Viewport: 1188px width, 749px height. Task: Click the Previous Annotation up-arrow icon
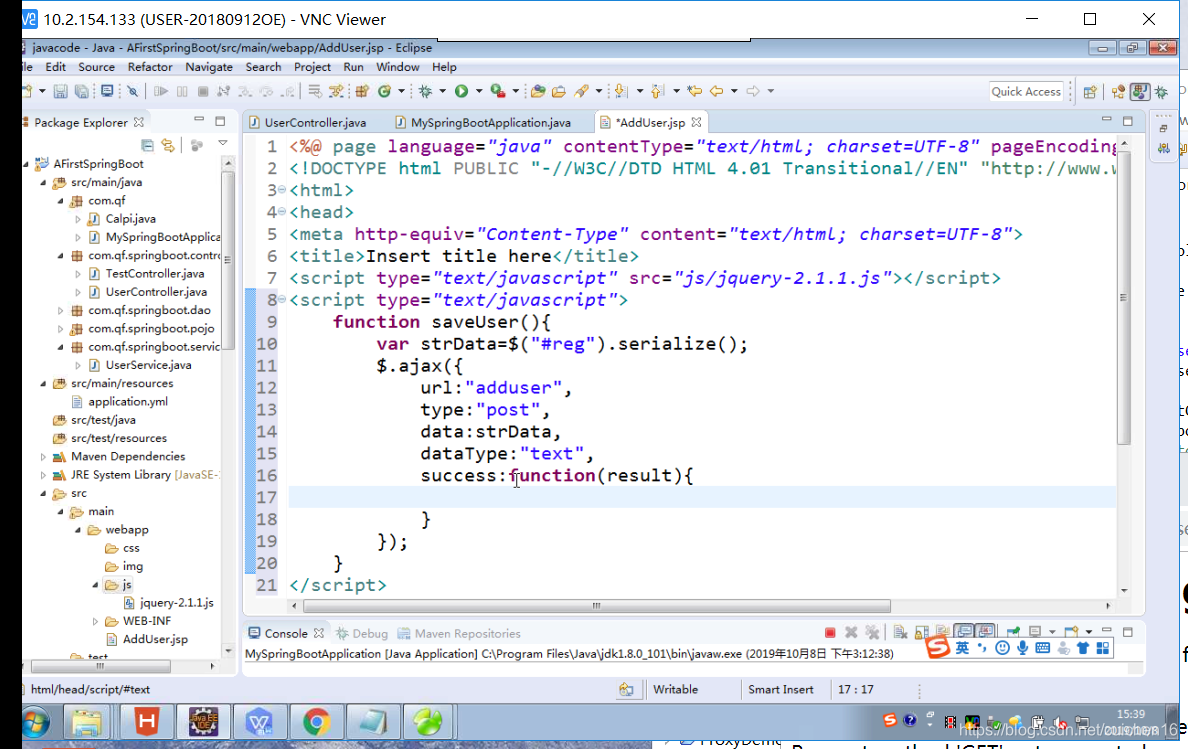coord(657,91)
